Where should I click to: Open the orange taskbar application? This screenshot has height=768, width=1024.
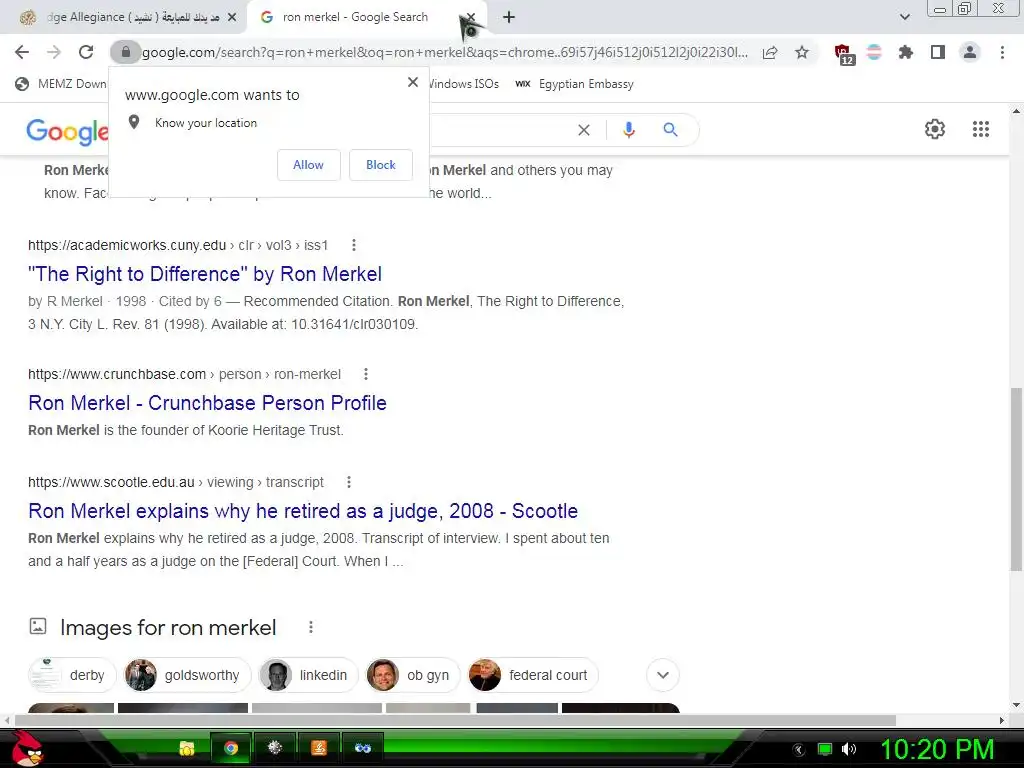(x=319, y=748)
